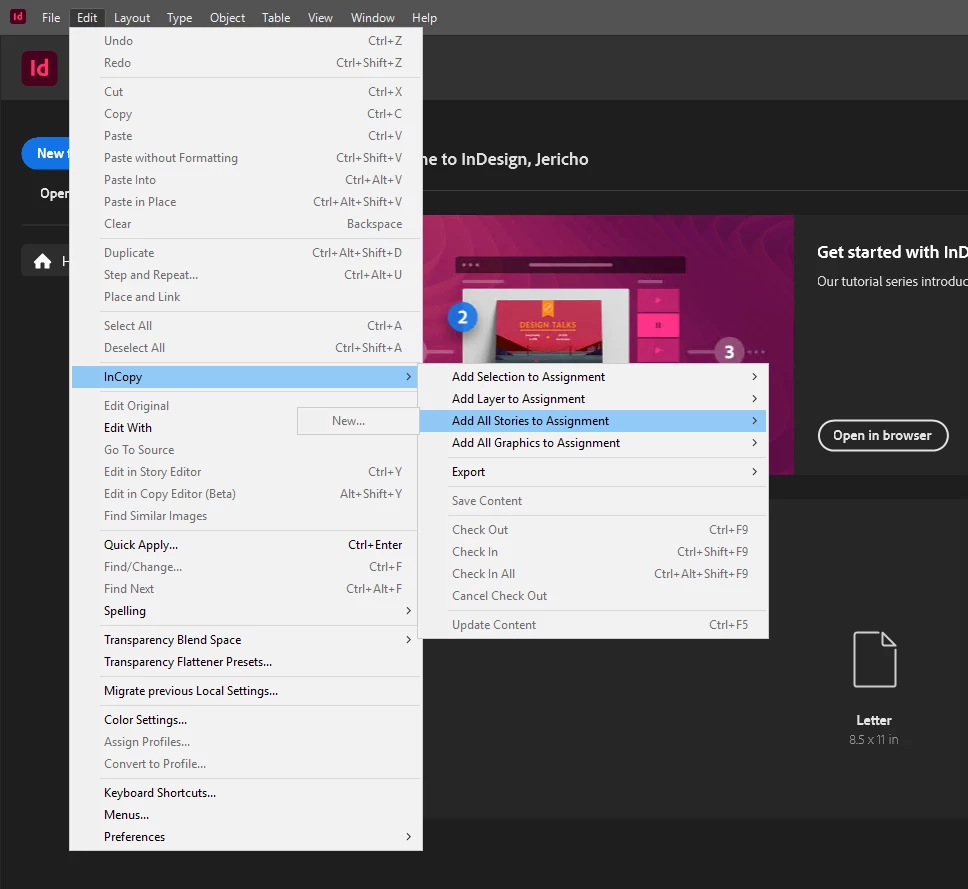Open the View menu
Viewport: 968px width, 889px height.
(320, 18)
